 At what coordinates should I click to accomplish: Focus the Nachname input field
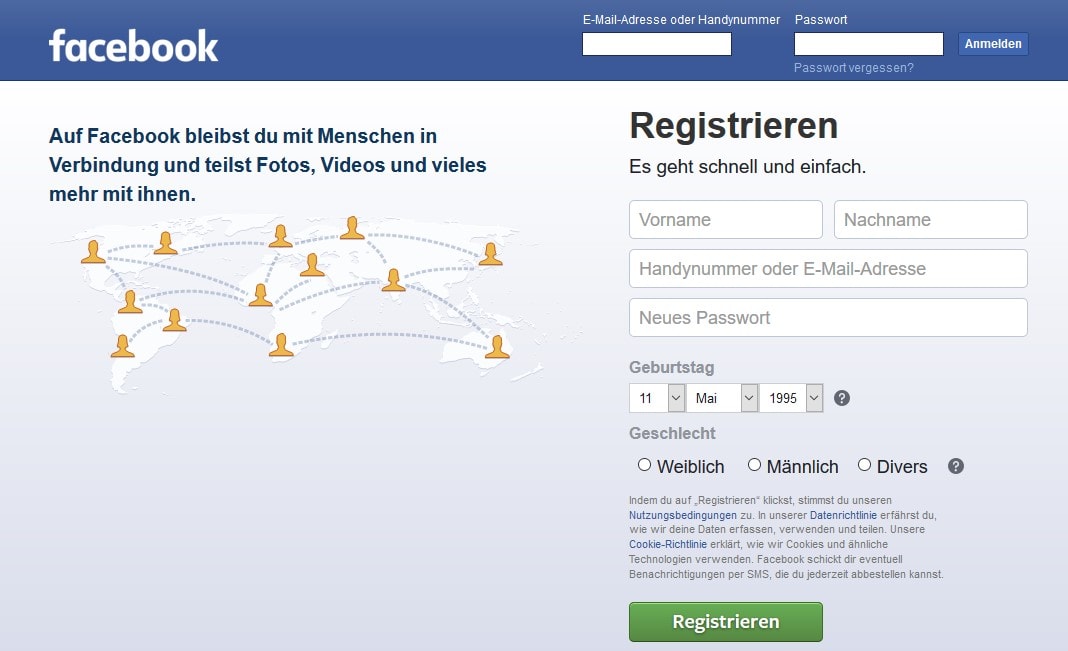pyautogui.click(x=930, y=219)
